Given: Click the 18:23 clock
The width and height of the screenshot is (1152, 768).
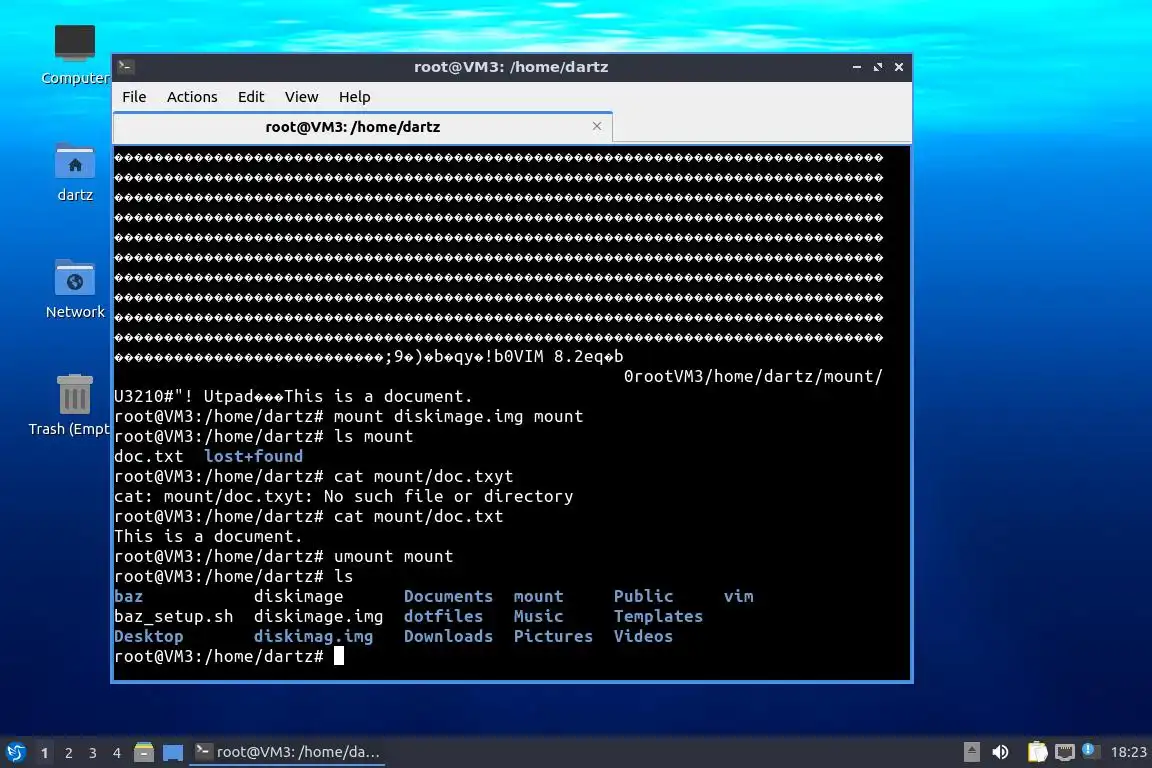Looking at the screenshot, I should [1128, 752].
